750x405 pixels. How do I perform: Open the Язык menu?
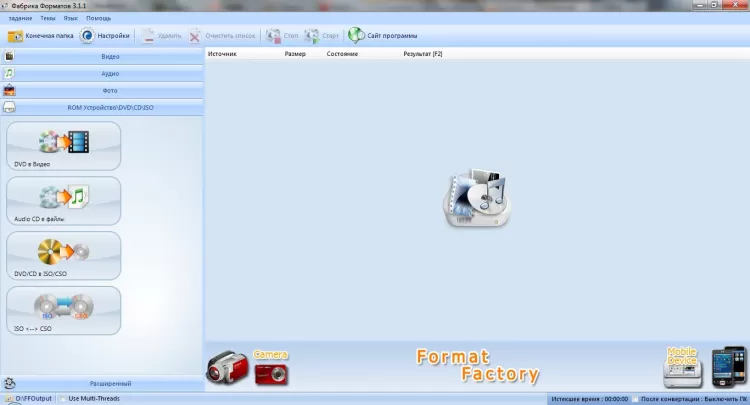[x=70, y=18]
